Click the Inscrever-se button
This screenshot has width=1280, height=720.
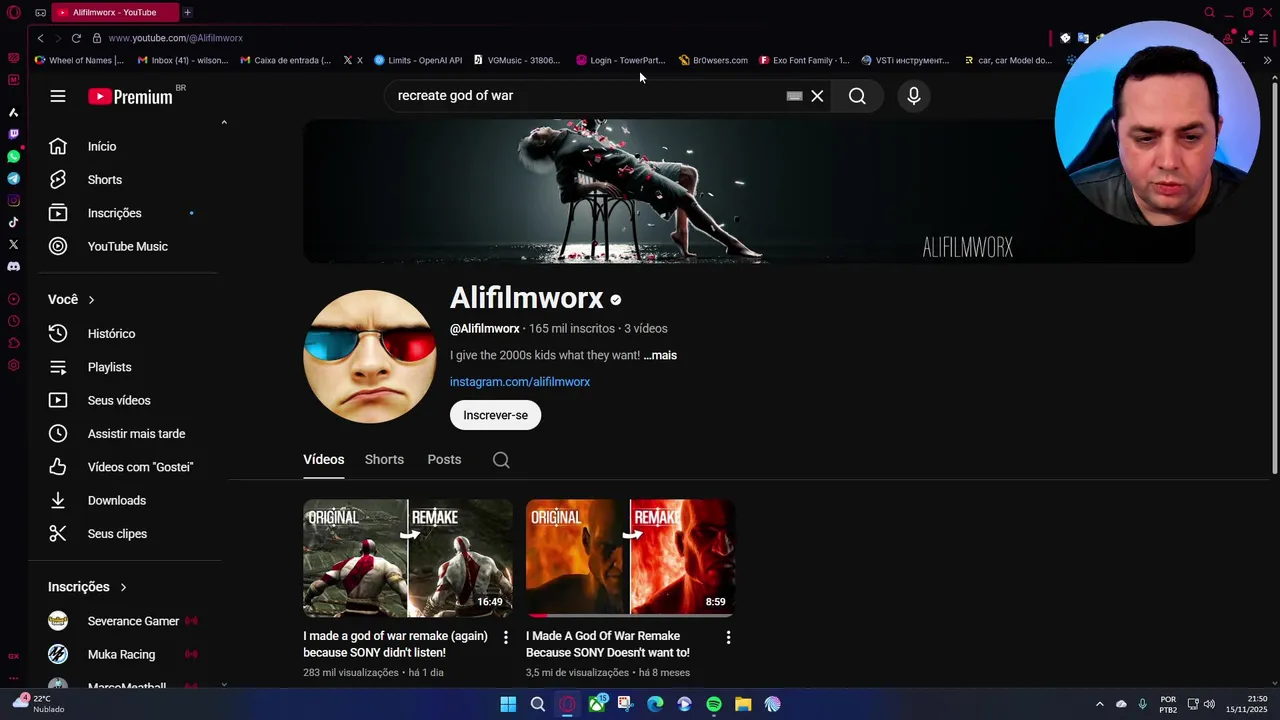495,415
